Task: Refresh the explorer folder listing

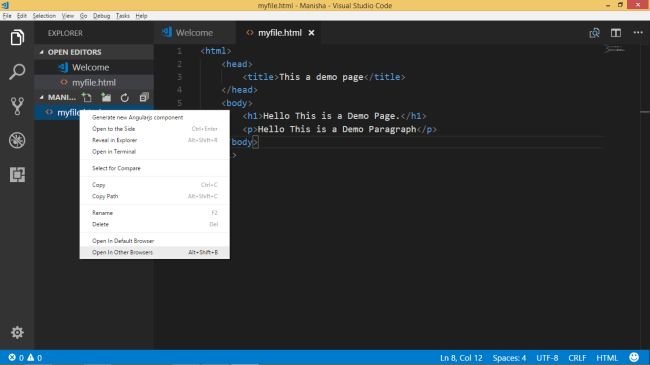Action: click(125, 97)
